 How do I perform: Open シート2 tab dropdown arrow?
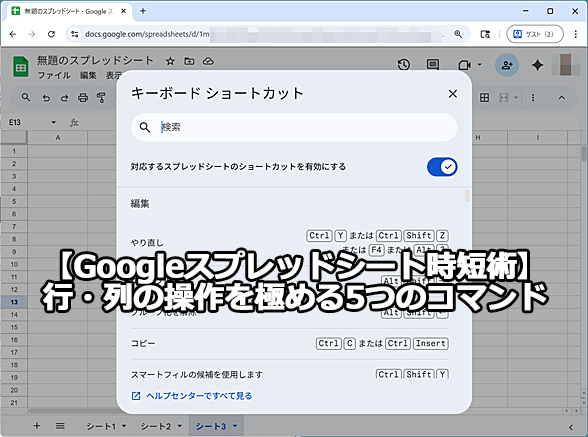click(x=180, y=426)
